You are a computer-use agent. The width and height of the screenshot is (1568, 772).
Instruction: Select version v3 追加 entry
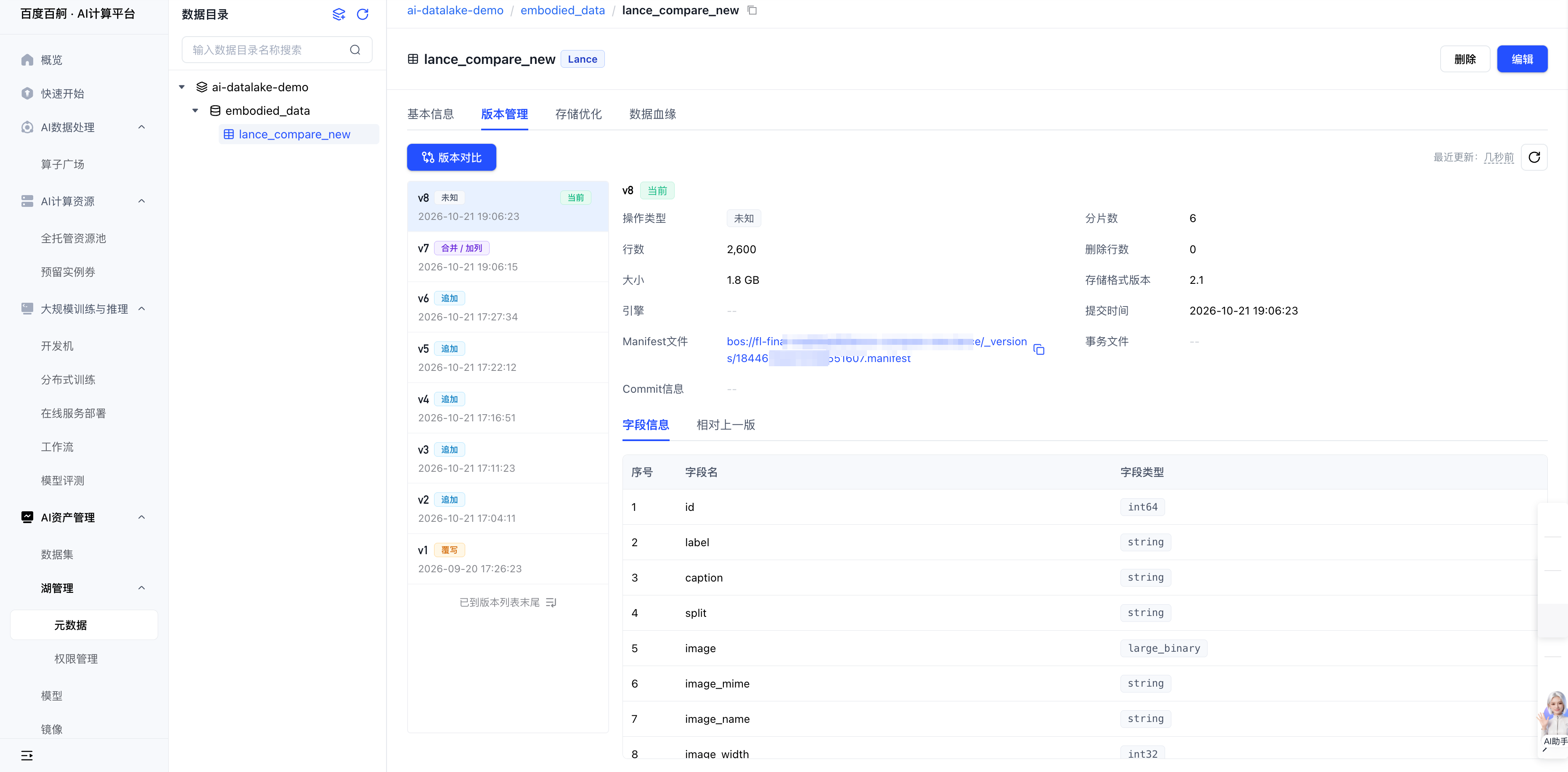pyautogui.click(x=508, y=458)
